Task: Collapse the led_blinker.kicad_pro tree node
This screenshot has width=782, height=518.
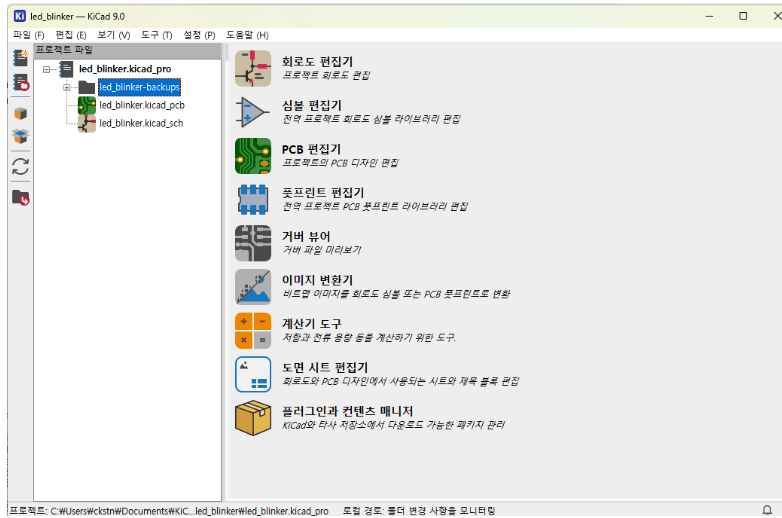Action: click(46, 69)
